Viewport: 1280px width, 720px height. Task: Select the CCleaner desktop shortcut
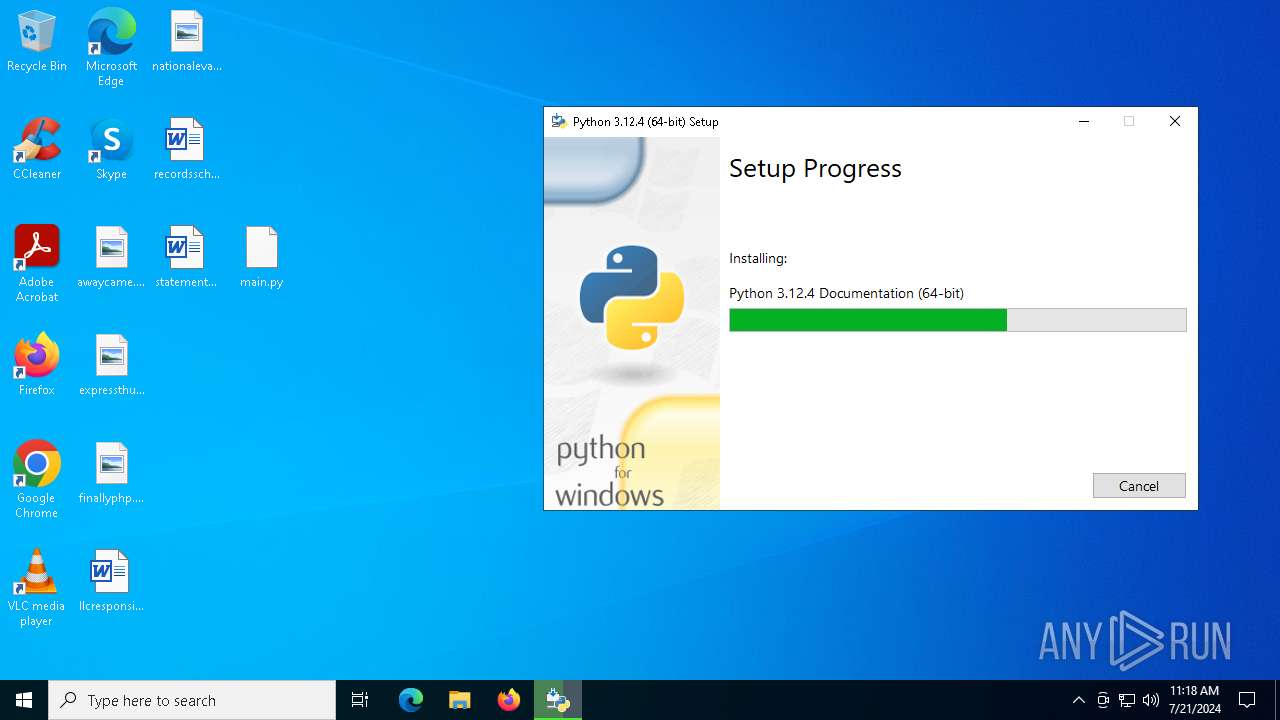pos(37,150)
